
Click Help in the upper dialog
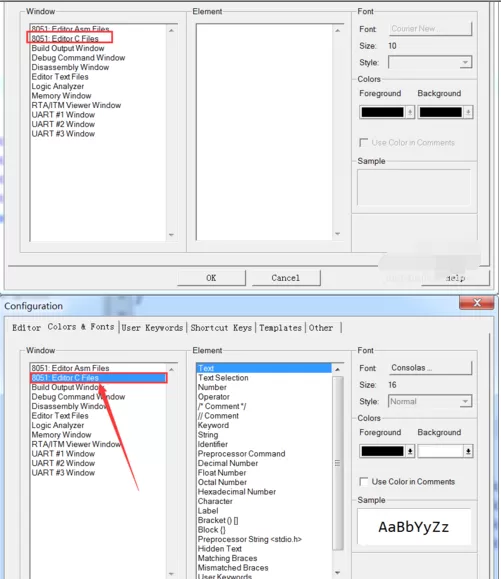coord(455,278)
